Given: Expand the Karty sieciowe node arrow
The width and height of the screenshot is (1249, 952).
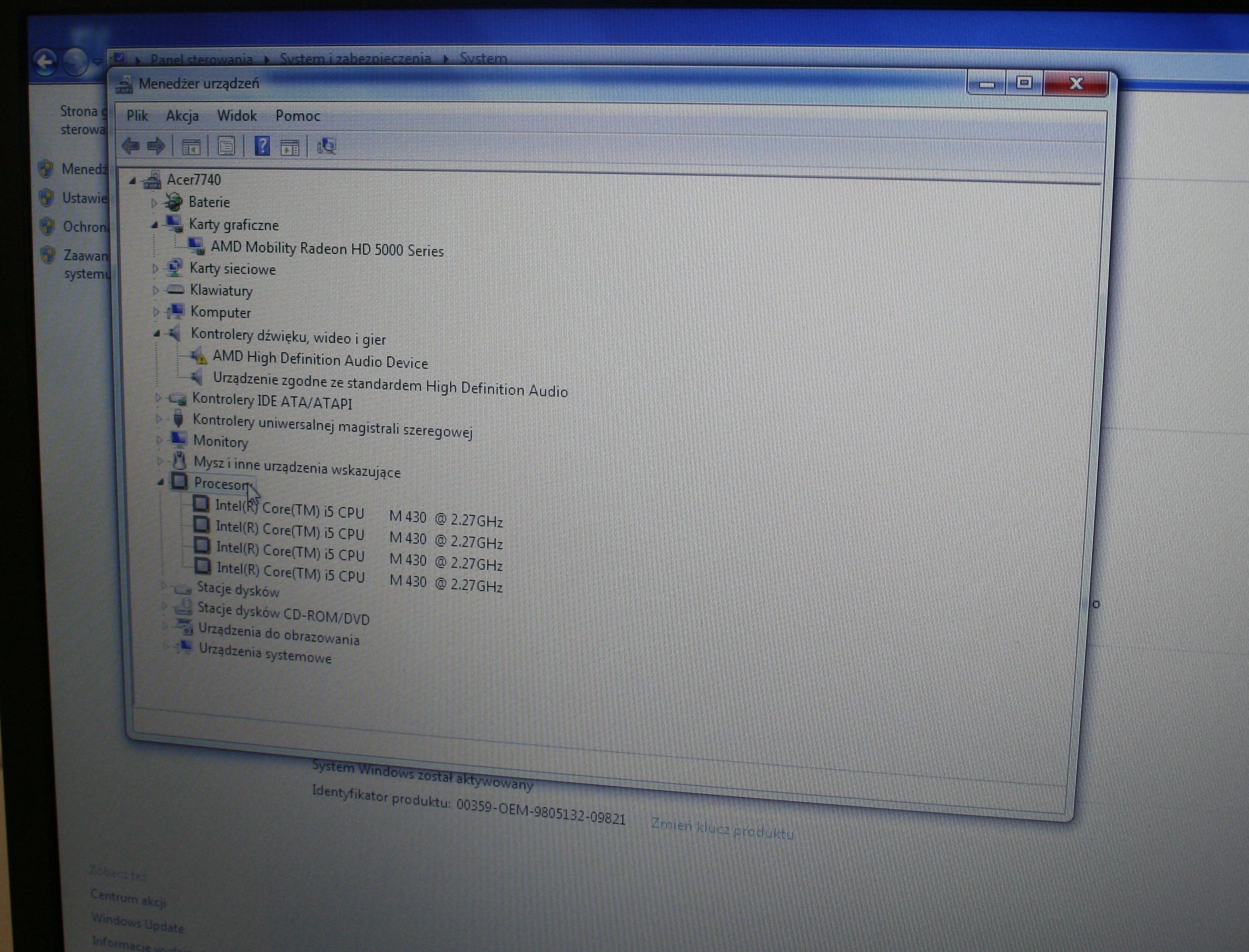Looking at the screenshot, I should (154, 268).
